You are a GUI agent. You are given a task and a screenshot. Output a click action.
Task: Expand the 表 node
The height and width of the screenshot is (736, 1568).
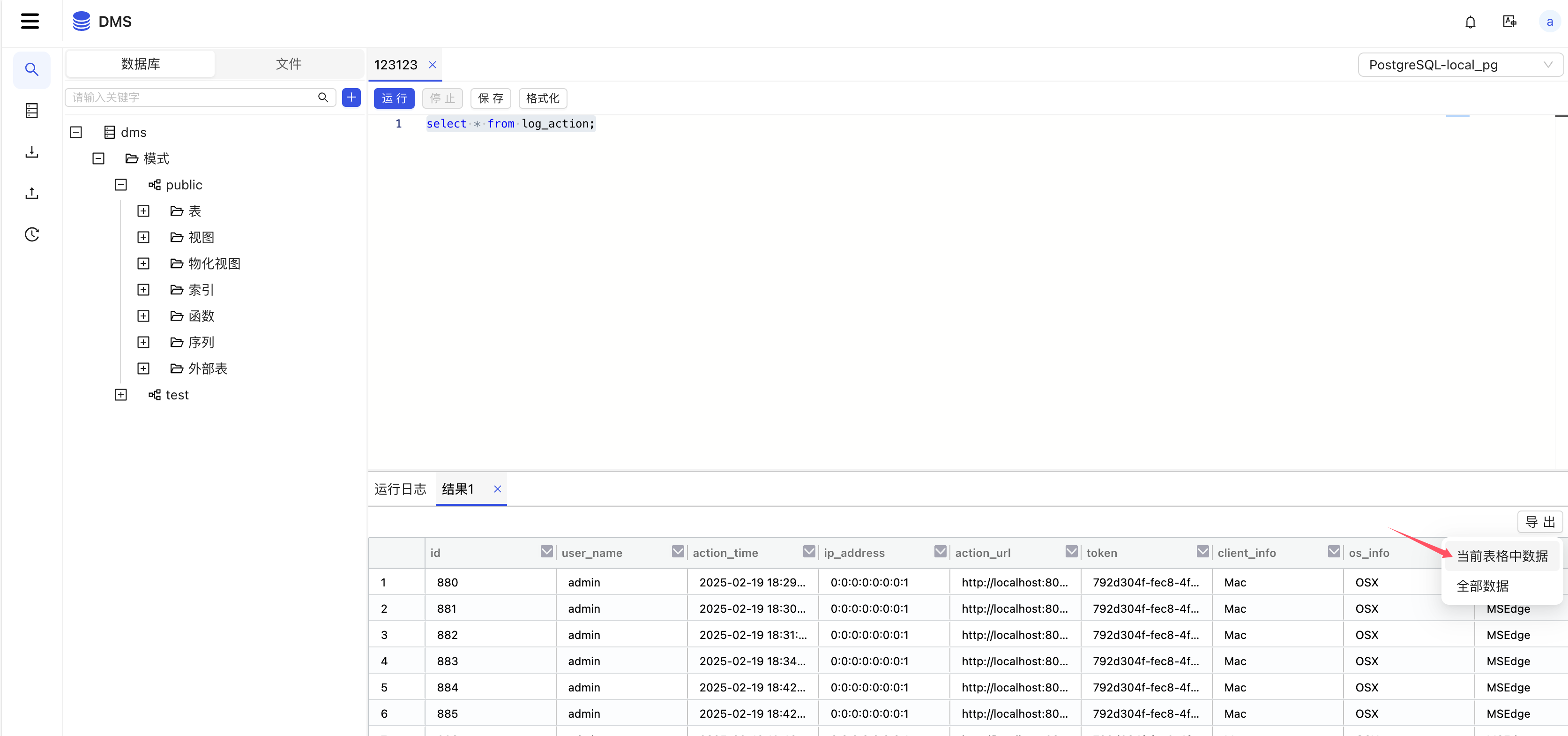coord(144,210)
